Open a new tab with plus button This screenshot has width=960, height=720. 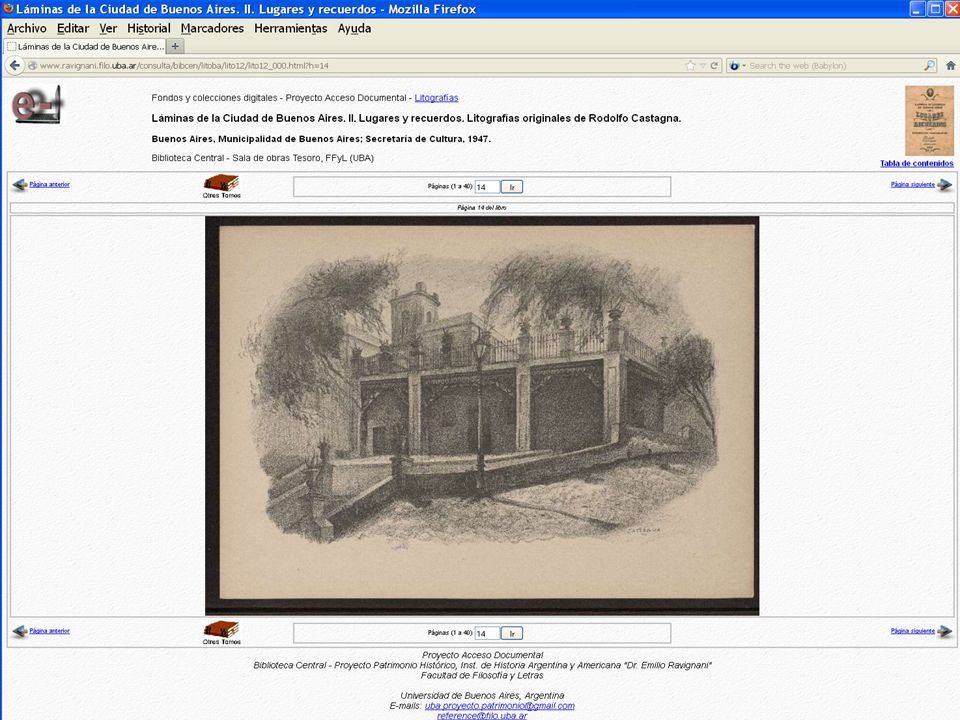(174, 46)
